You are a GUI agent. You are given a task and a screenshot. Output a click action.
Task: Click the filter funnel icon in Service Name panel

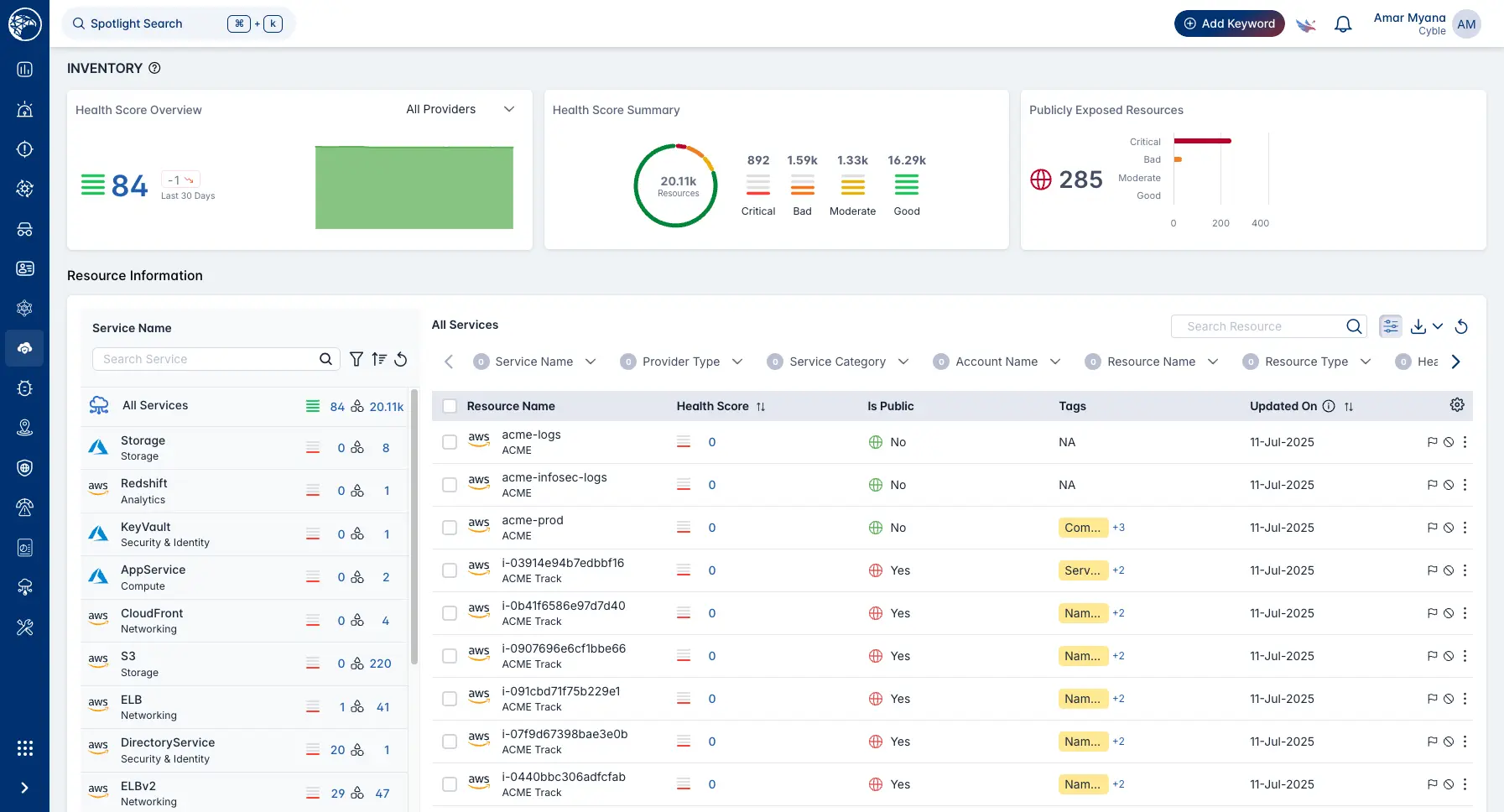356,359
